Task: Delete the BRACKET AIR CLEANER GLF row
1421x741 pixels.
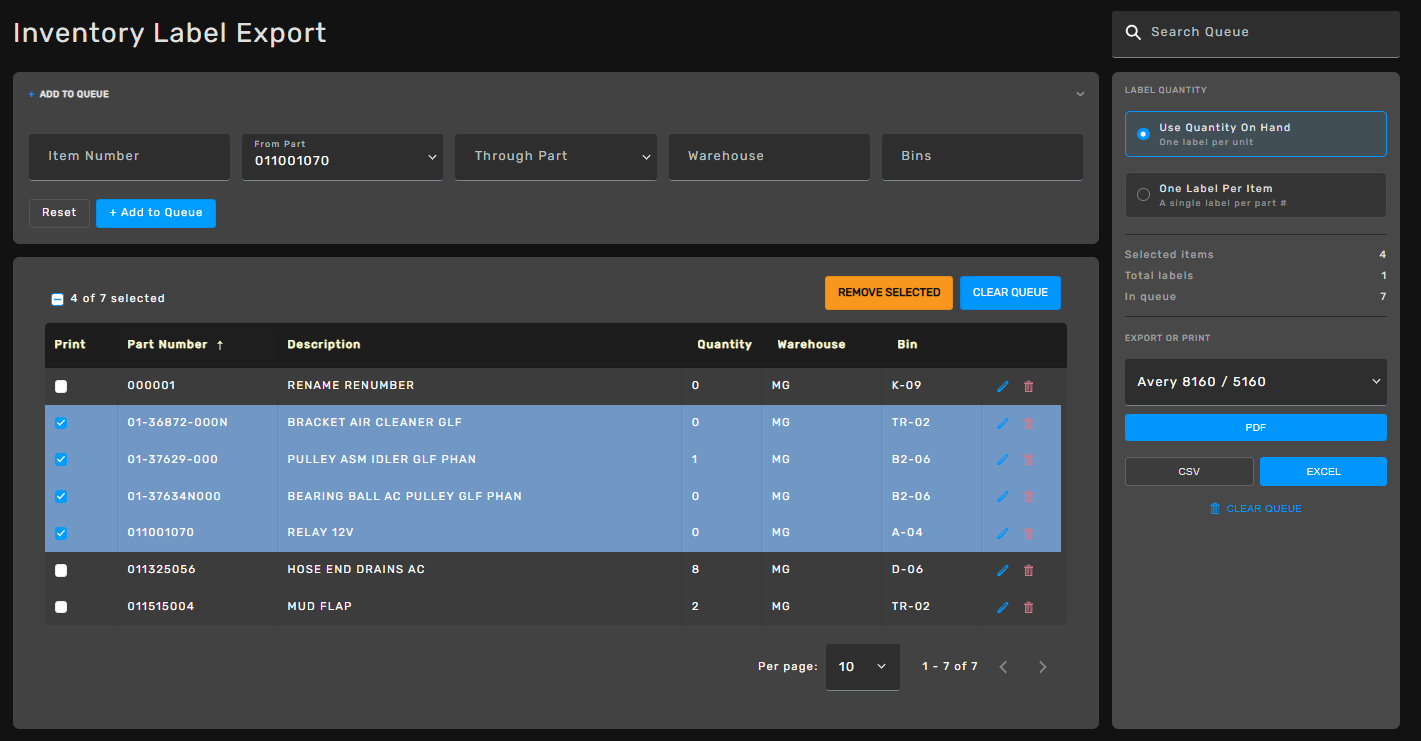Action: (x=1029, y=423)
